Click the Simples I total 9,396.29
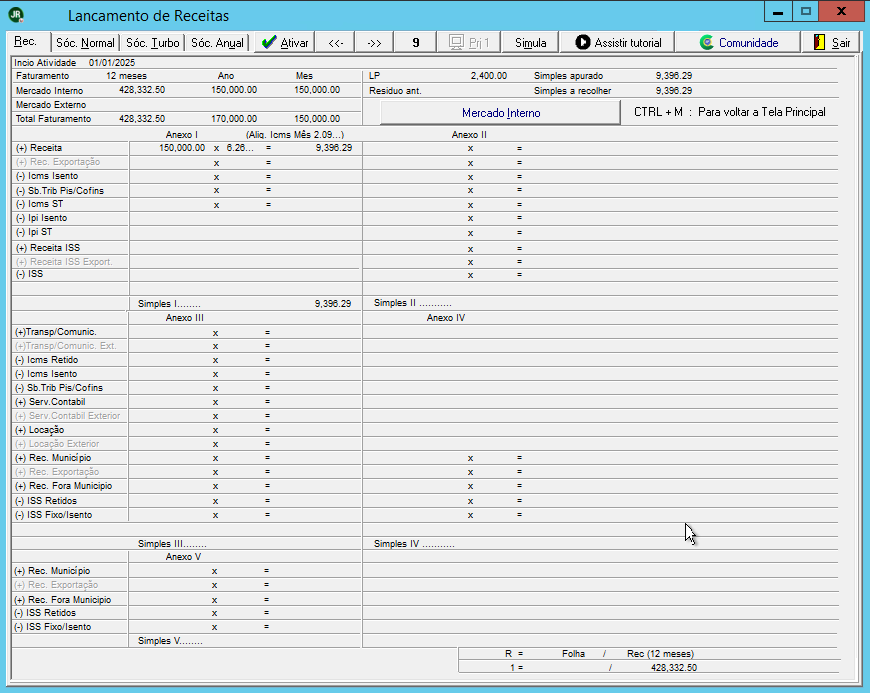Image resolution: width=870 pixels, height=693 pixels. (333, 303)
